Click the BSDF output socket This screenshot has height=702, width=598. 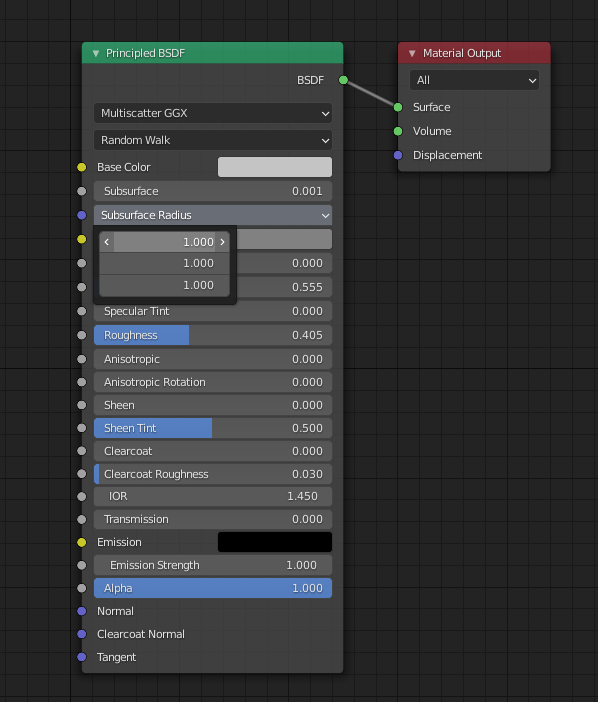point(343,80)
